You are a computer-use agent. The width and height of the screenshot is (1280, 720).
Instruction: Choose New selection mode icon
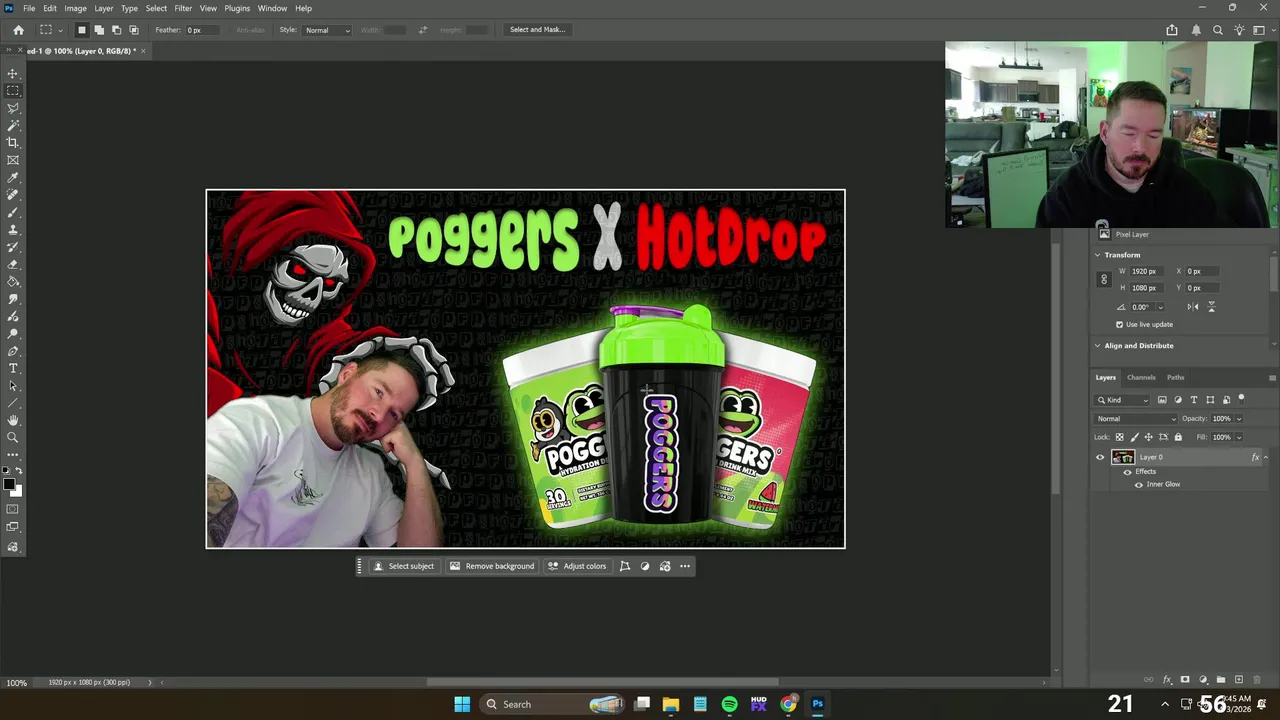click(82, 30)
